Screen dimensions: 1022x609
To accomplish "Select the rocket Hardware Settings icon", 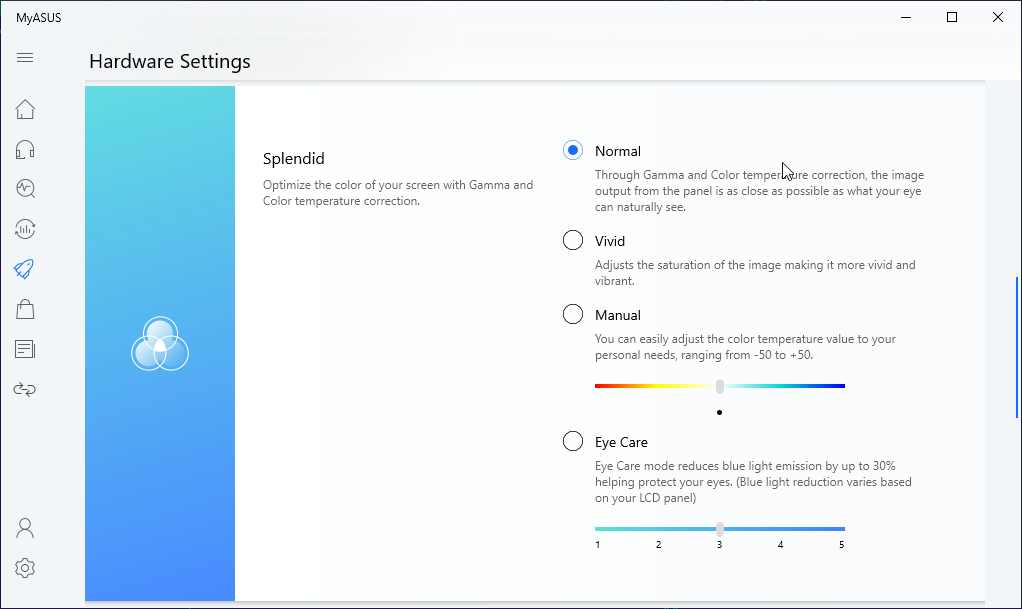I will (x=25, y=268).
